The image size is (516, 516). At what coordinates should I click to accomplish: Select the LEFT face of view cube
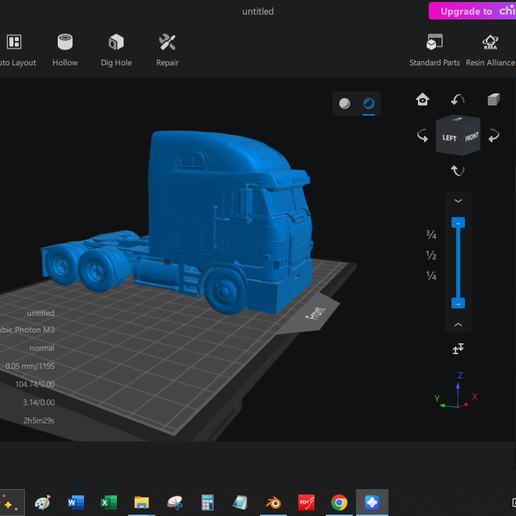(x=449, y=138)
